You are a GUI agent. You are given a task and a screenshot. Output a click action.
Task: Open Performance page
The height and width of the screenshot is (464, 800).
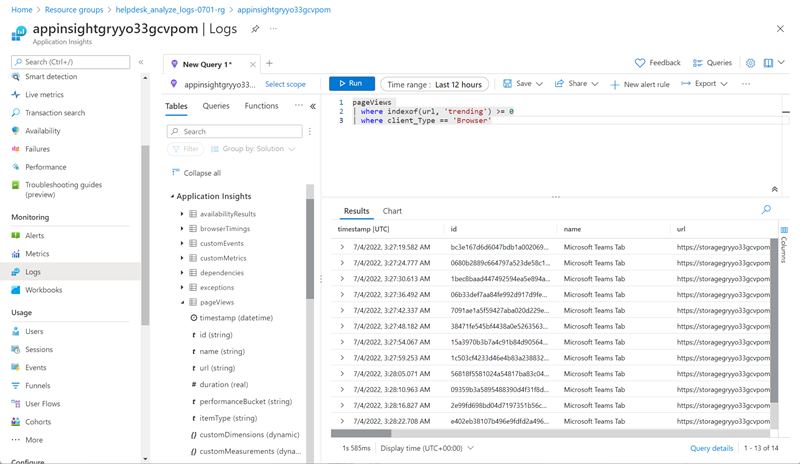(x=46, y=167)
